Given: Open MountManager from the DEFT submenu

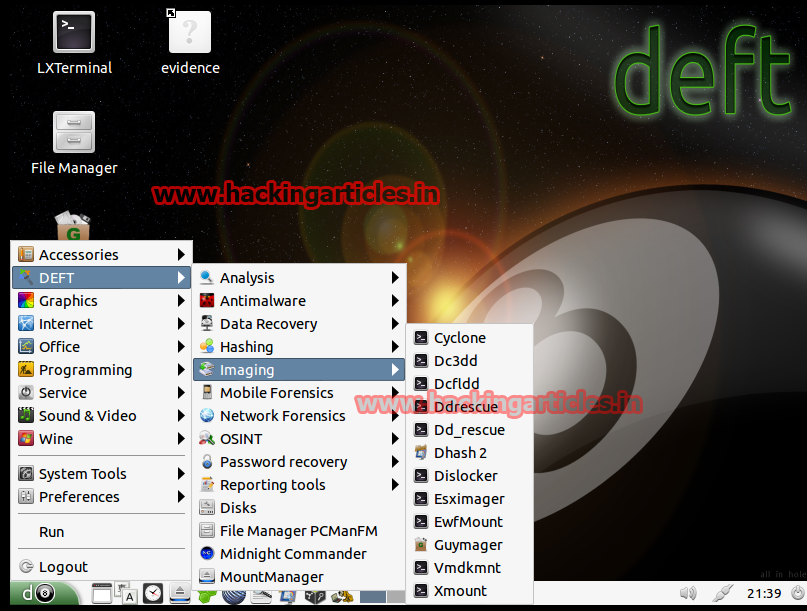Looking at the screenshot, I should click(x=299, y=577).
